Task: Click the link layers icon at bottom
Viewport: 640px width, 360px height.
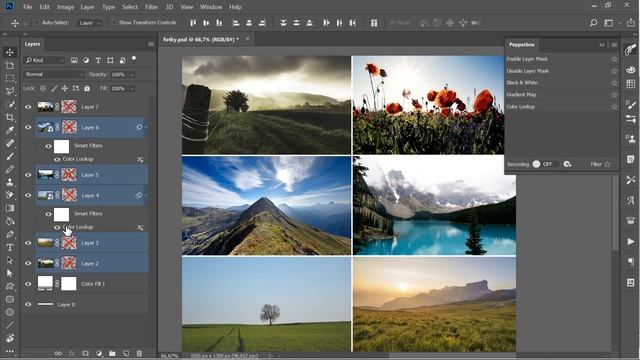Action: coord(58,353)
